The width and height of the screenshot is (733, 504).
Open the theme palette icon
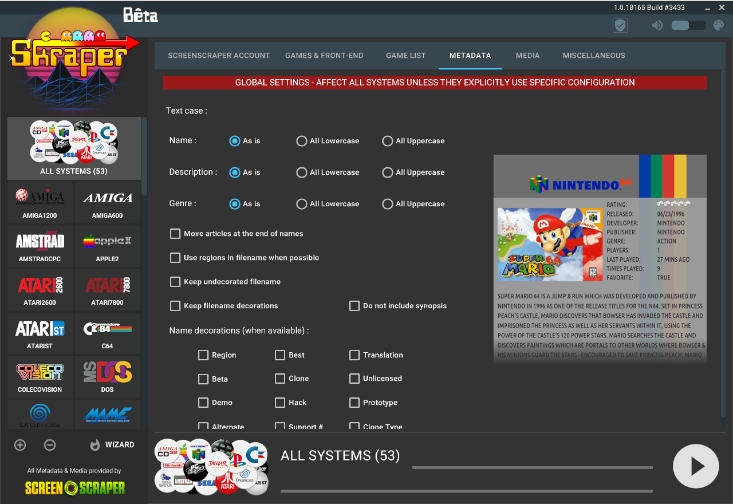[719, 25]
